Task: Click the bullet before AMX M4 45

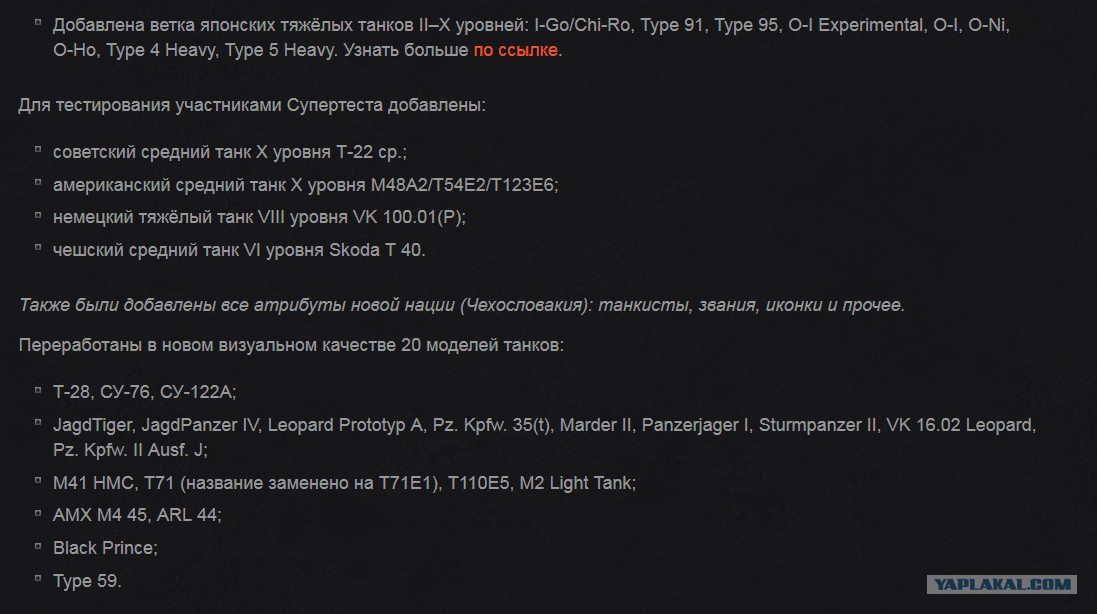Action: pyautogui.click(x=38, y=513)
